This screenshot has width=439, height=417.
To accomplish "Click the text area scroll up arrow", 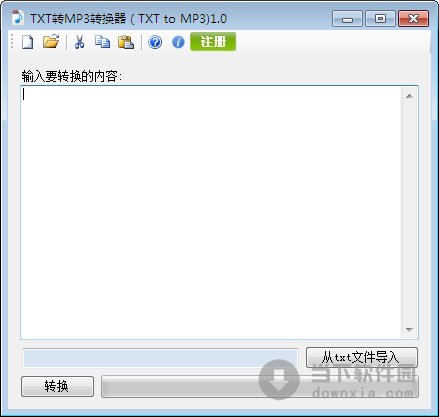I will click(409, 96).
